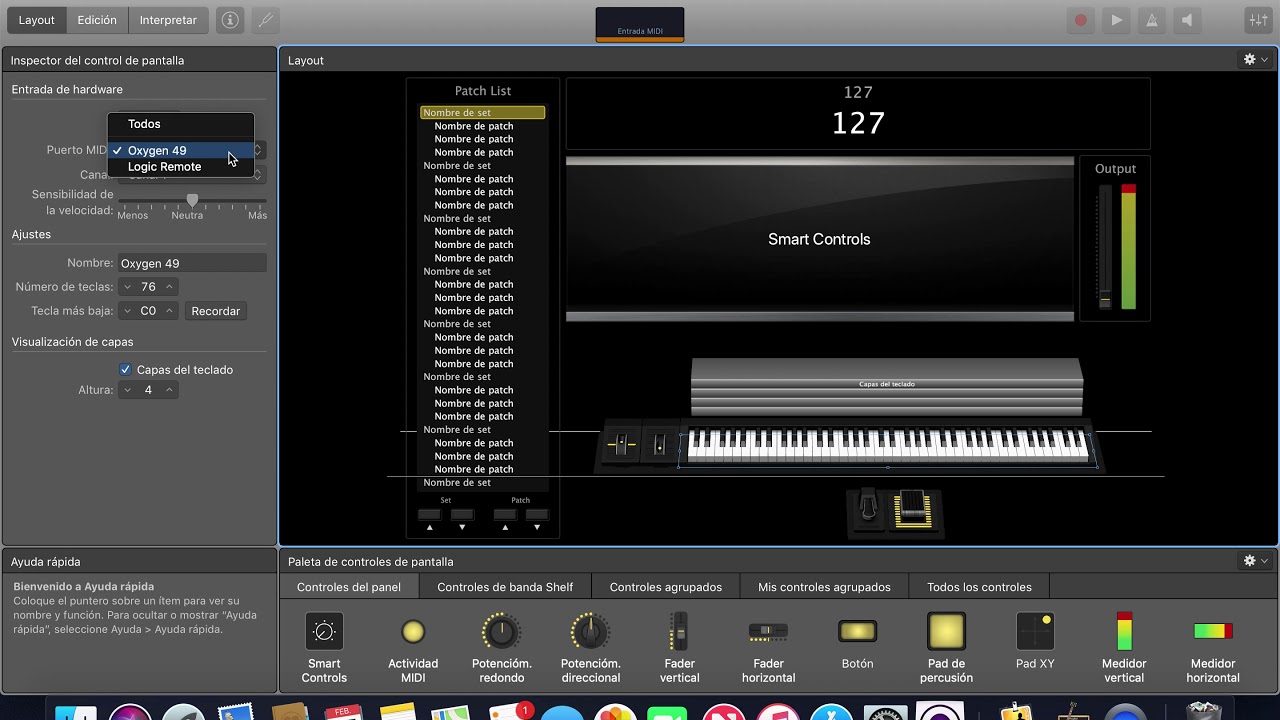Open Trash in the Dock
Viewport: 1280px width, 720px height.
pyautogui.click(x=1205, y=712)
